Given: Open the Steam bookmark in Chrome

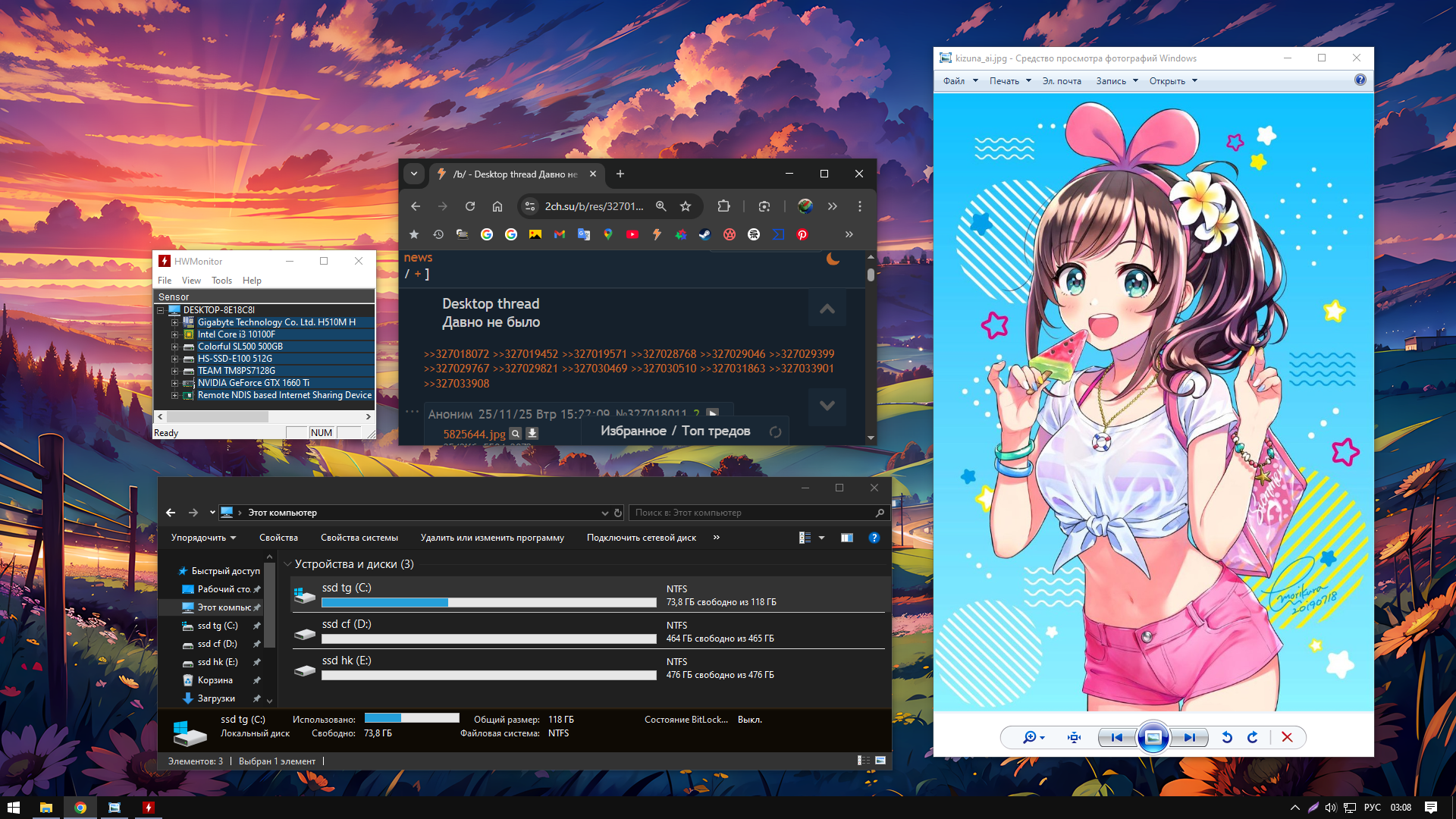Looking at the screenshot, I should tap(704, 234).
